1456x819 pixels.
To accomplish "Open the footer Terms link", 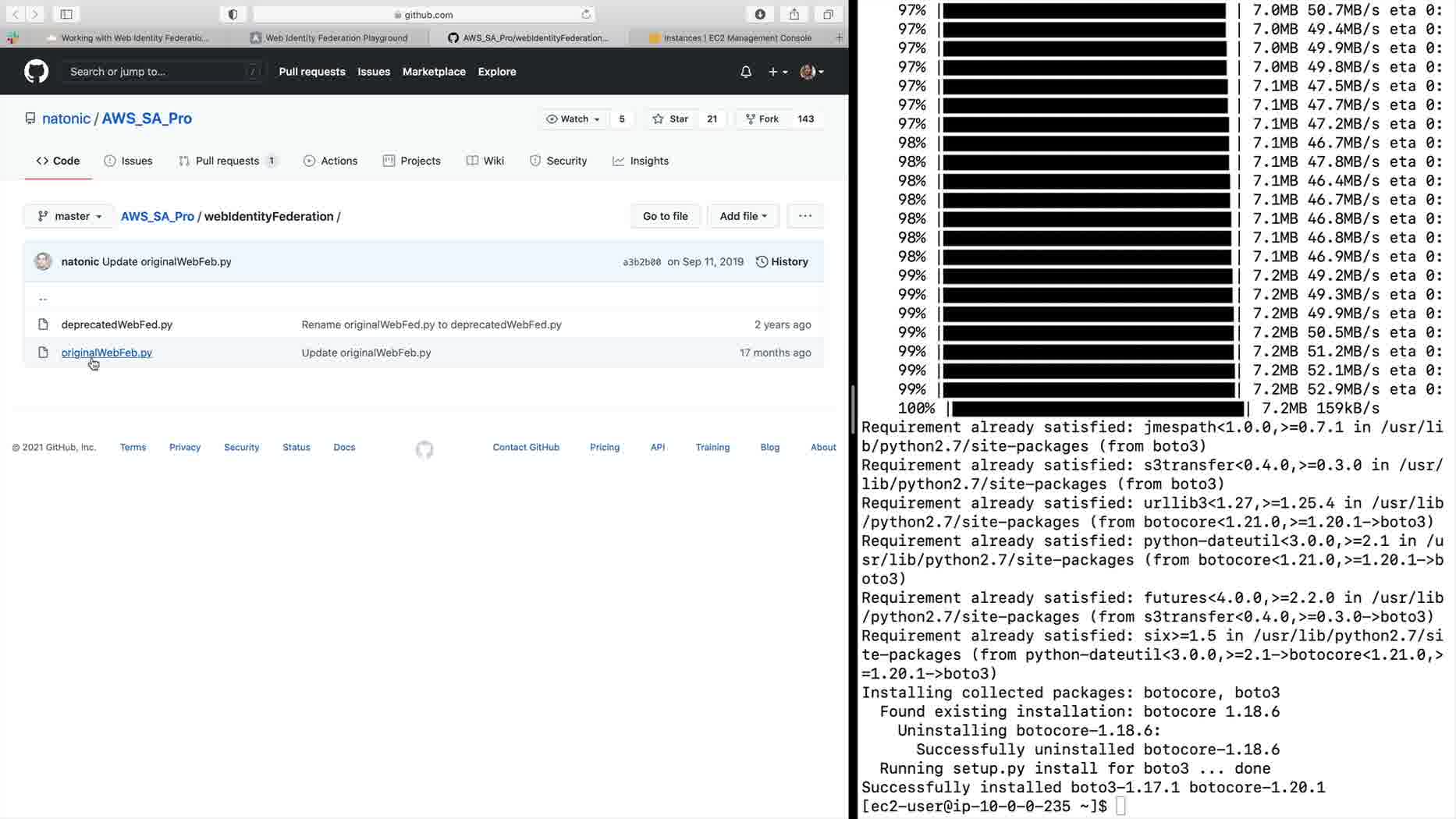I will pyautogui.click(x=133, y=447).
